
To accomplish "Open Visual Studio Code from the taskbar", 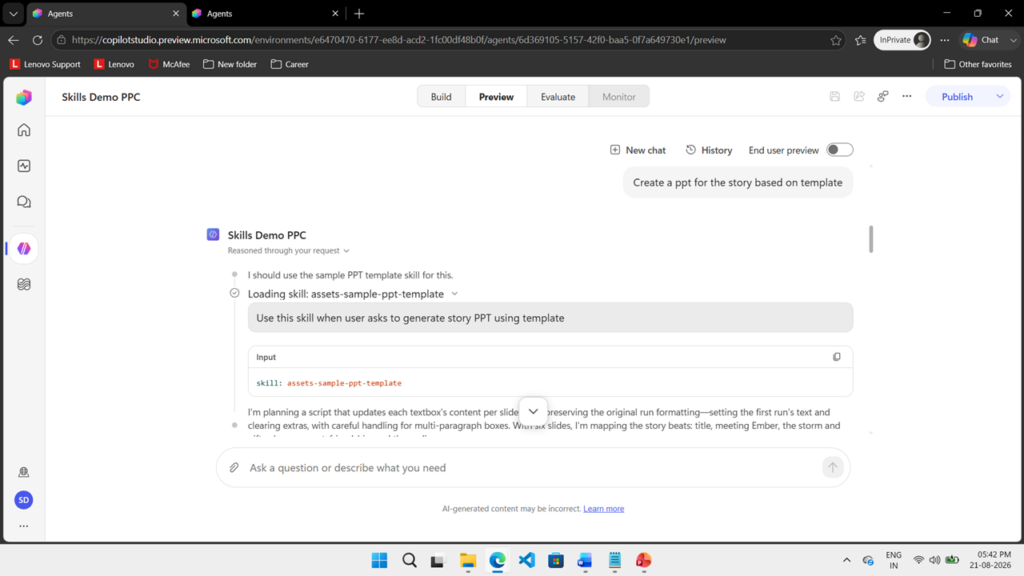I will click(526, 560).
